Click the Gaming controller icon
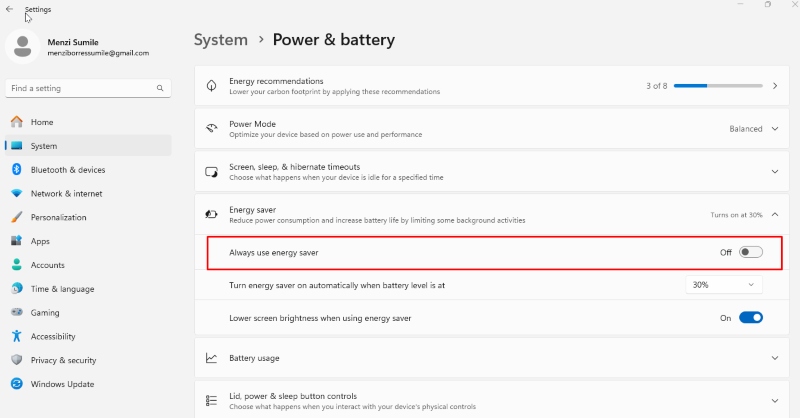Viewport: 800px width, 418px height. click(x=17, y=312)
